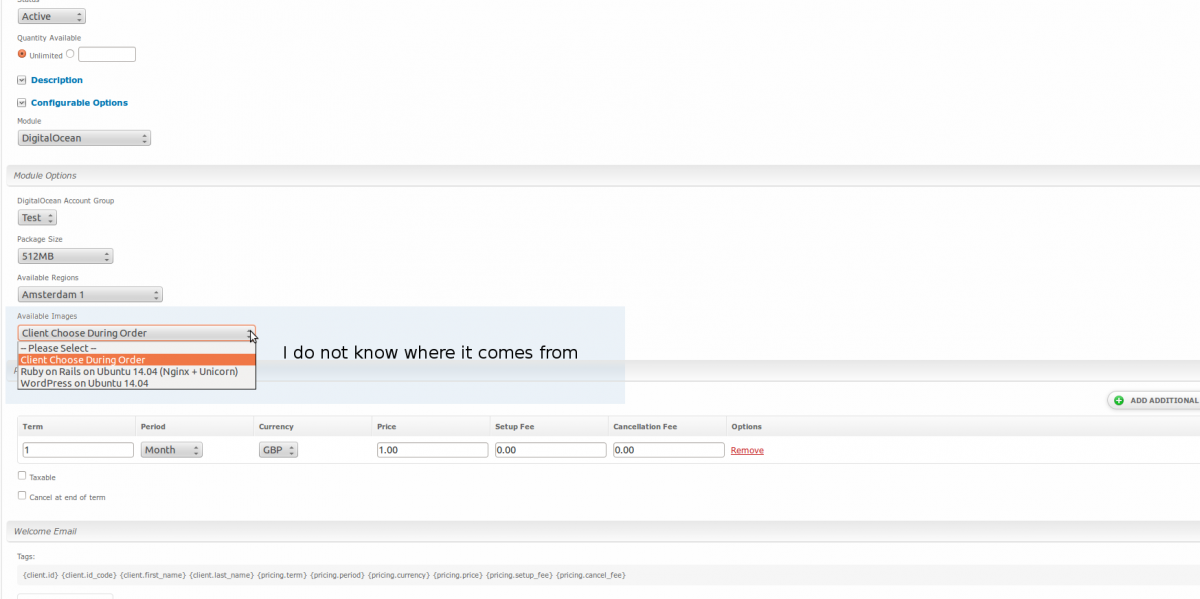Click the 'Module Options' section heading

point(45,176)
